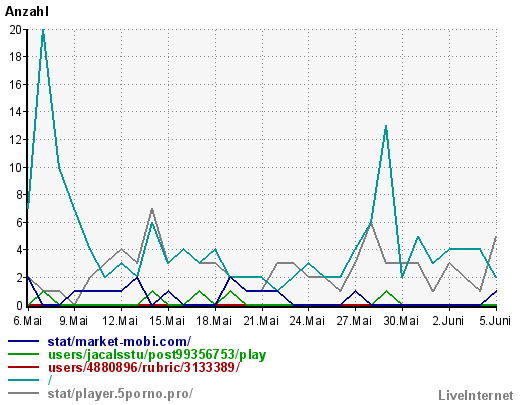Click the teal legend line swatch
This screenshot has width=520, height=405.
tap(23, 380)
